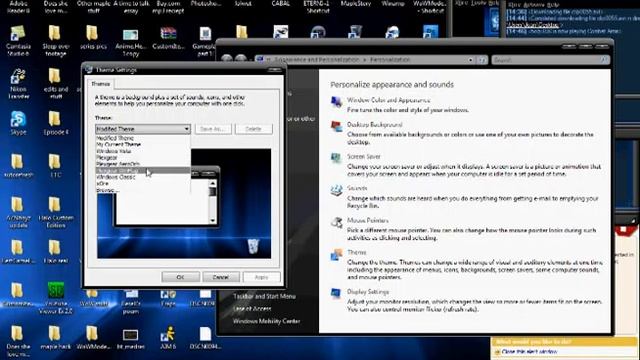The image size is (640, 360).
Task: Open the Anime image file icon
Action: tap(131, 35)
